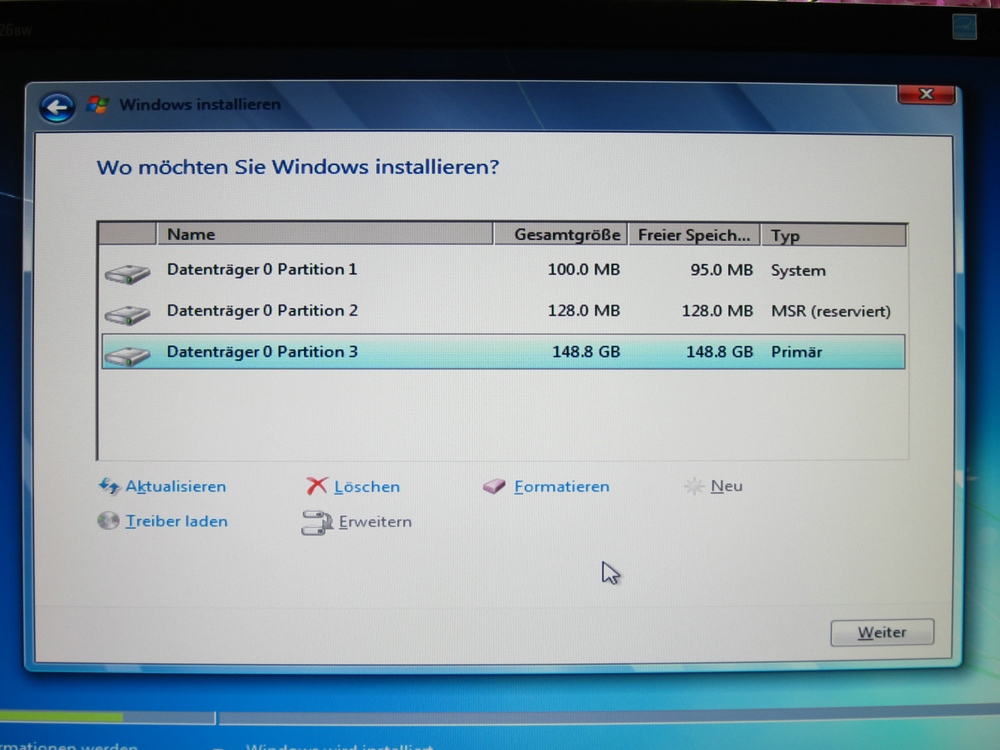Click the Neu link
1000x750 pixels.
coord(726,486)
